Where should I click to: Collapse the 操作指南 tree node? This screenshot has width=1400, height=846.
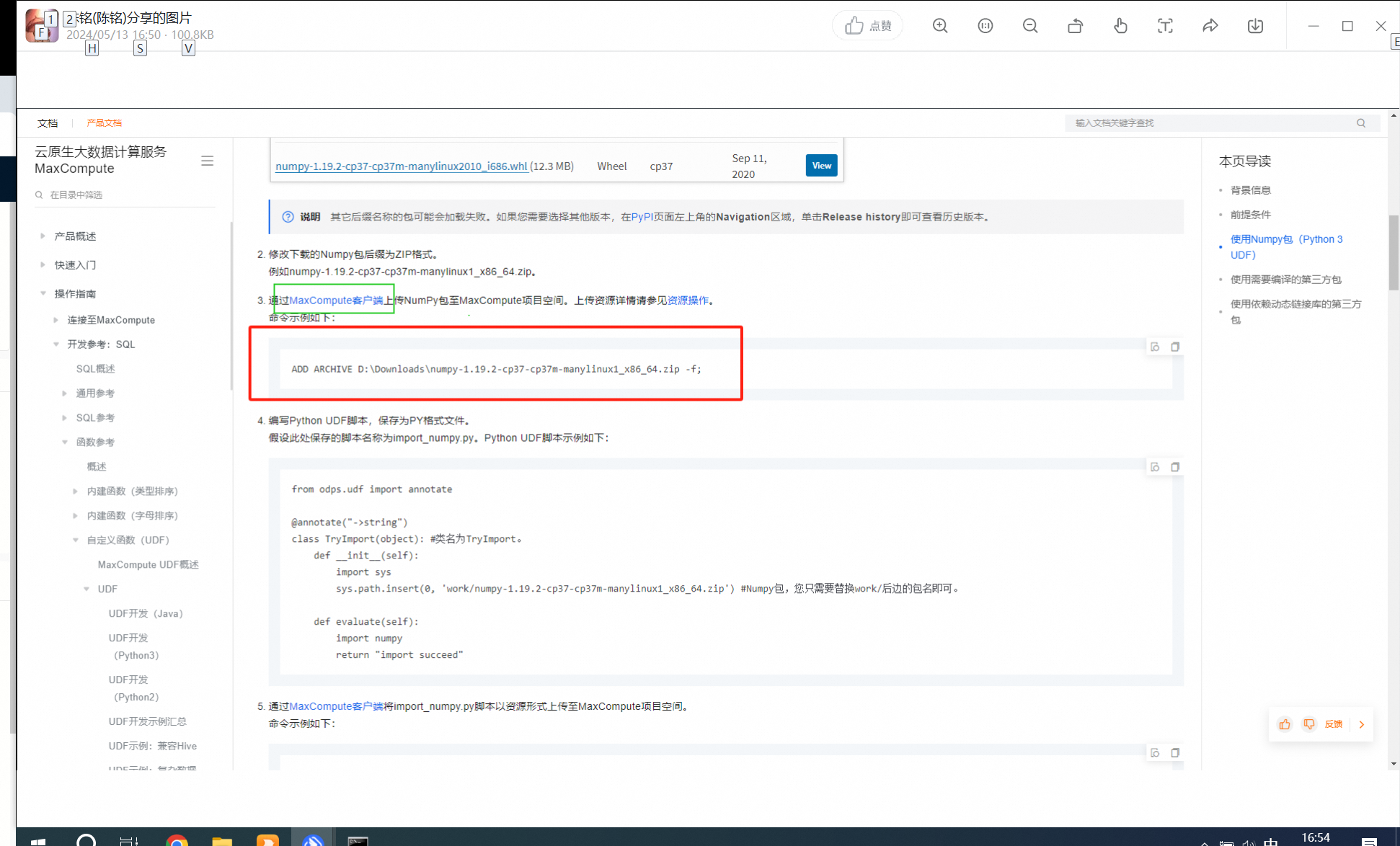click(43, 293)
